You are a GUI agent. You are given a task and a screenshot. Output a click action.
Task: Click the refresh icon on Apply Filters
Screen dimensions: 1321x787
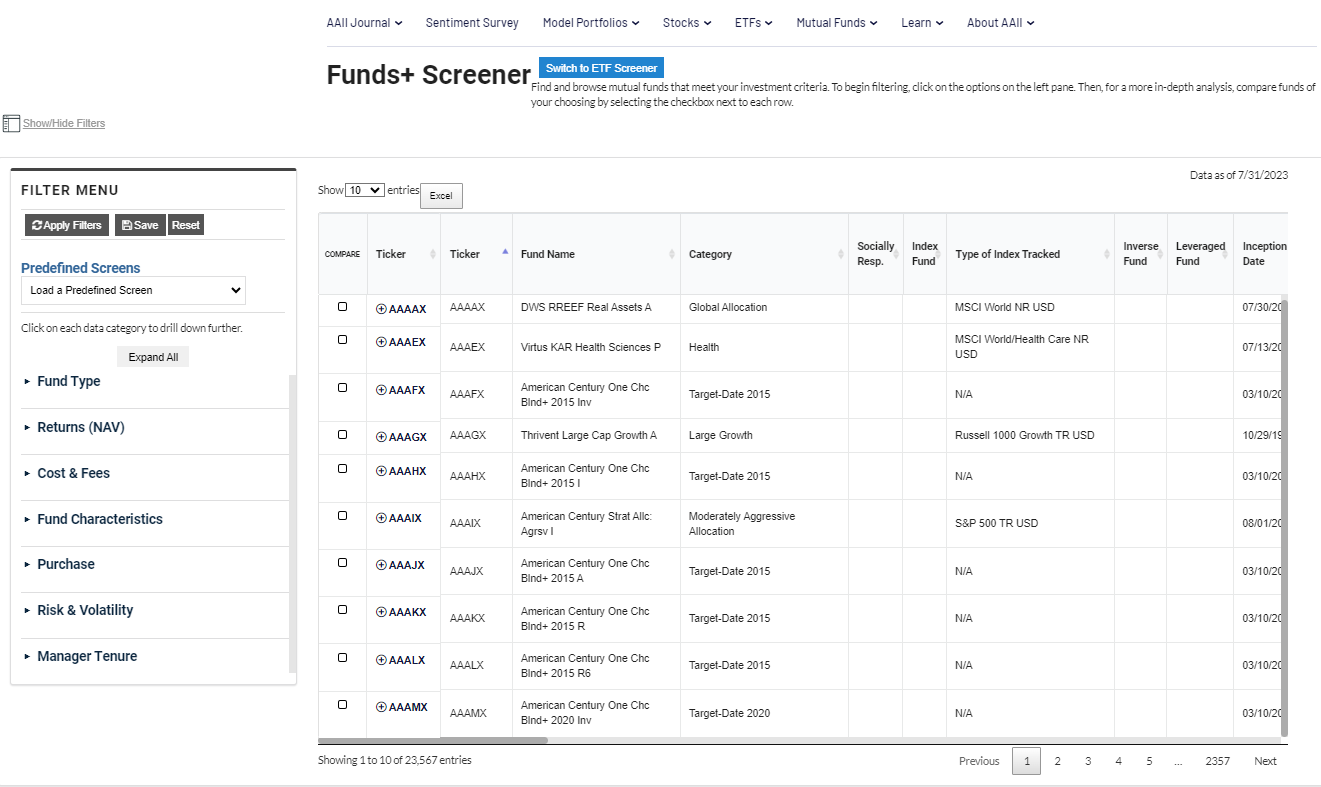point(36,224)
